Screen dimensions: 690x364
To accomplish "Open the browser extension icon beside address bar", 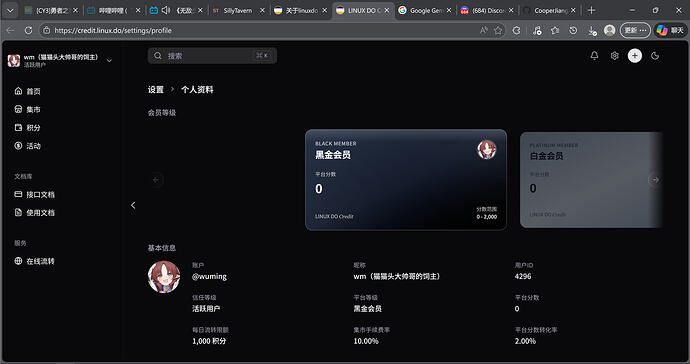I will (x=516, y=30).
